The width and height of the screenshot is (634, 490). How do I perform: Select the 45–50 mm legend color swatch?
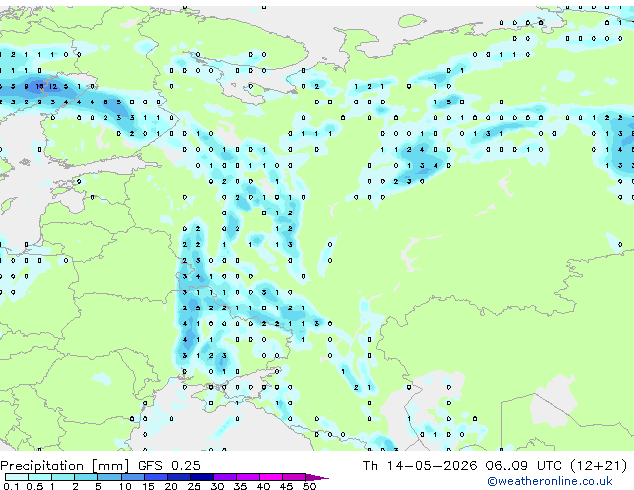294,477
